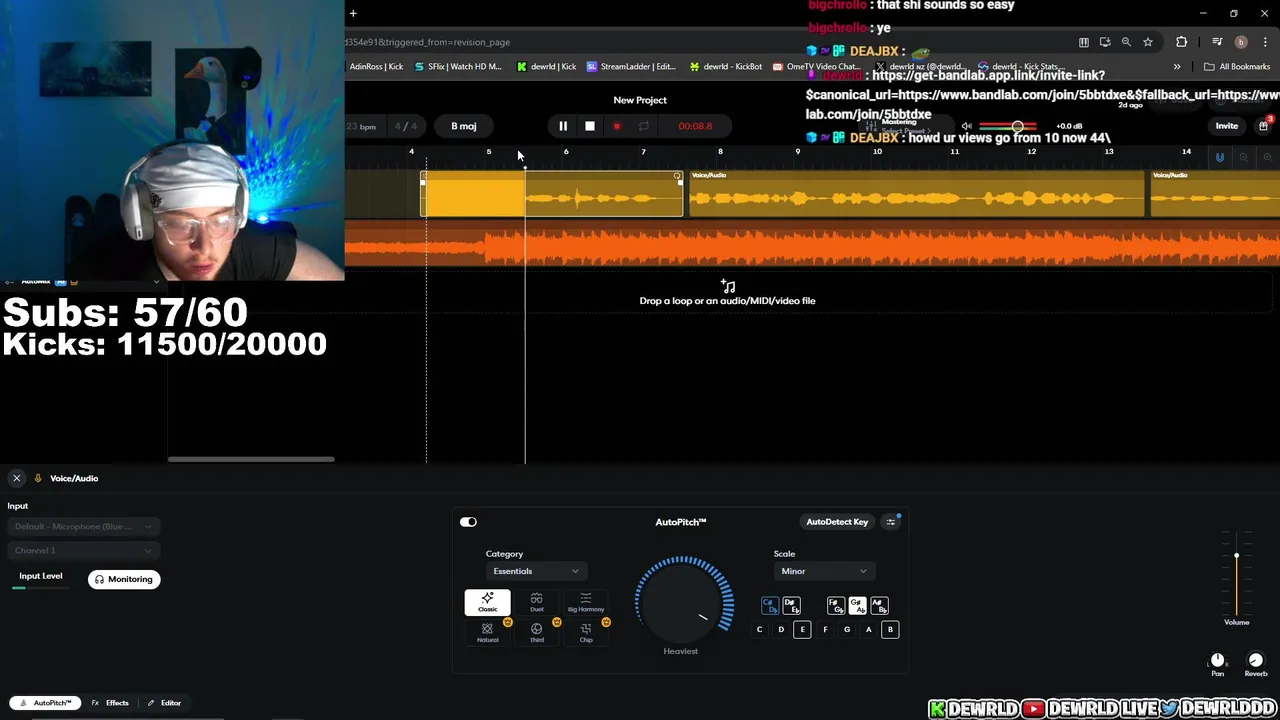Open the AdinRoss | Kick bookmark

[376, 67]
